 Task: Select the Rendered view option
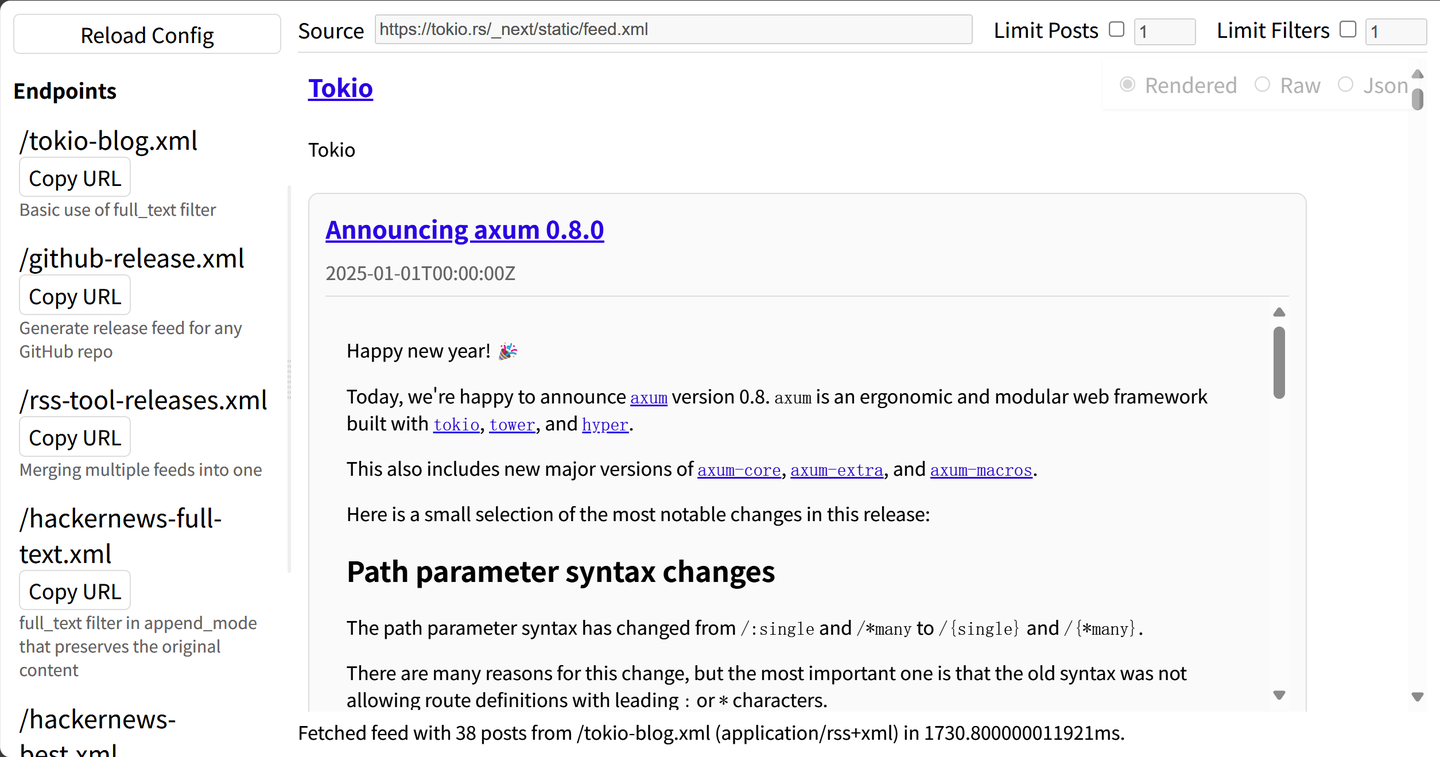coord(1128,85)
